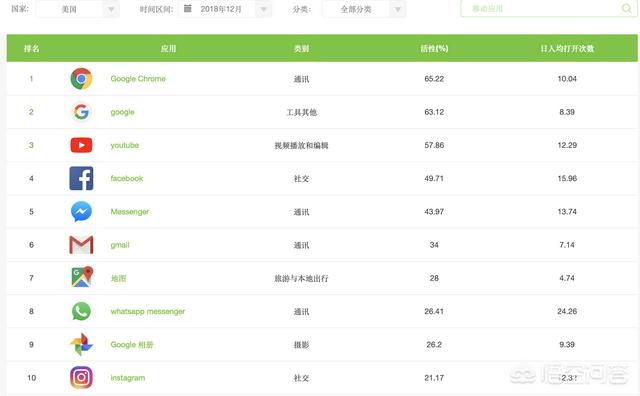Image resolution: width=640 pixels, height=396 pixels.
Task: Click the 类别 column header
Action: click(x=301, y=48)
